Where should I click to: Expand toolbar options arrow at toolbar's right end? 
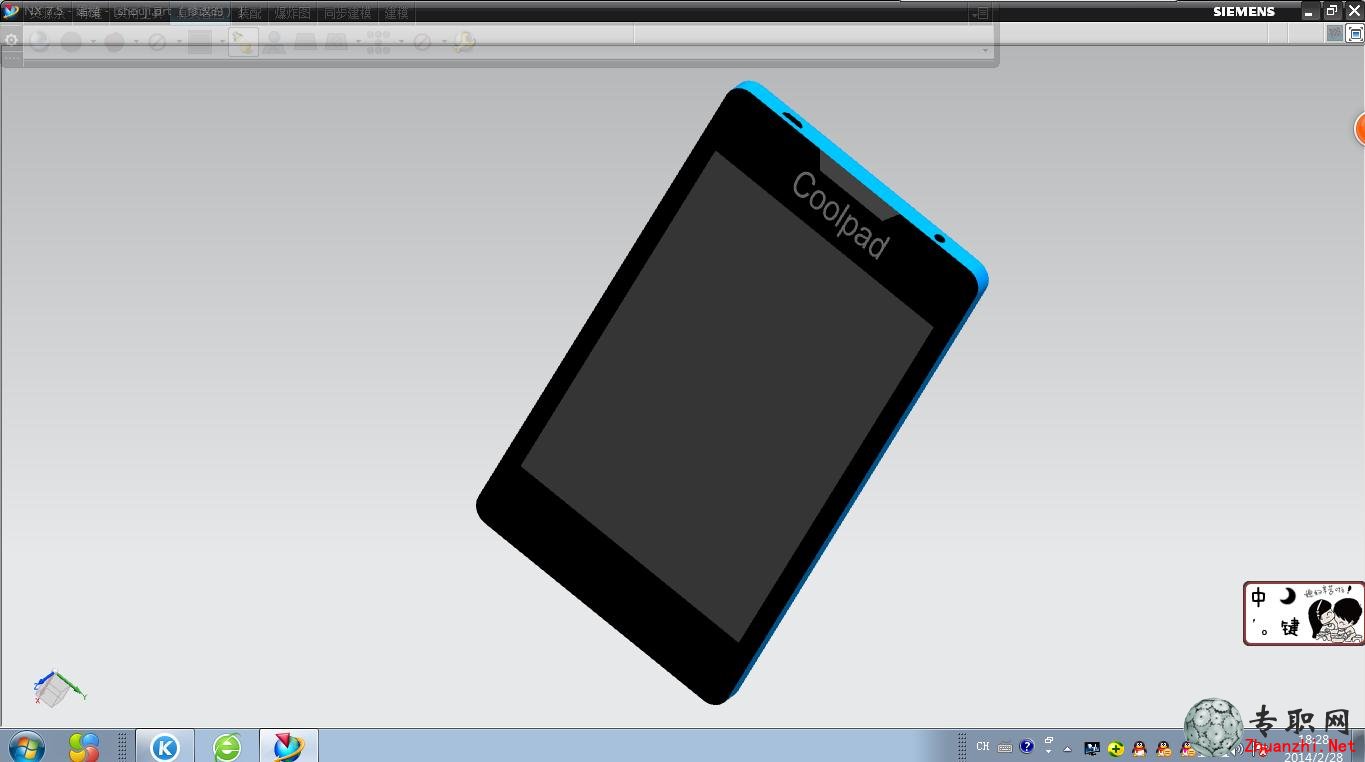[985, 50]
